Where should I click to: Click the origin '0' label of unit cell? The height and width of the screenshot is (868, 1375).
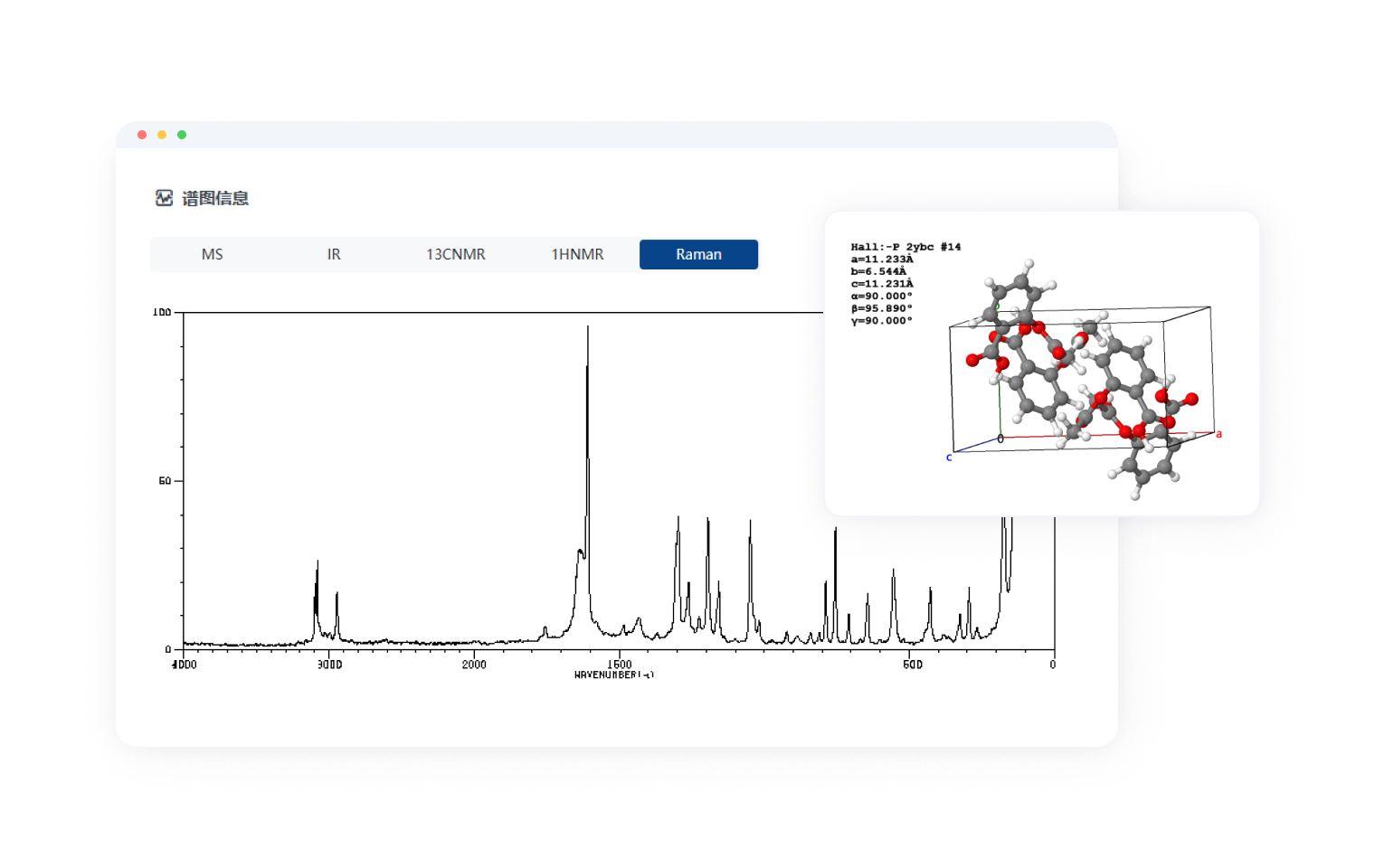click(1000, 439)
